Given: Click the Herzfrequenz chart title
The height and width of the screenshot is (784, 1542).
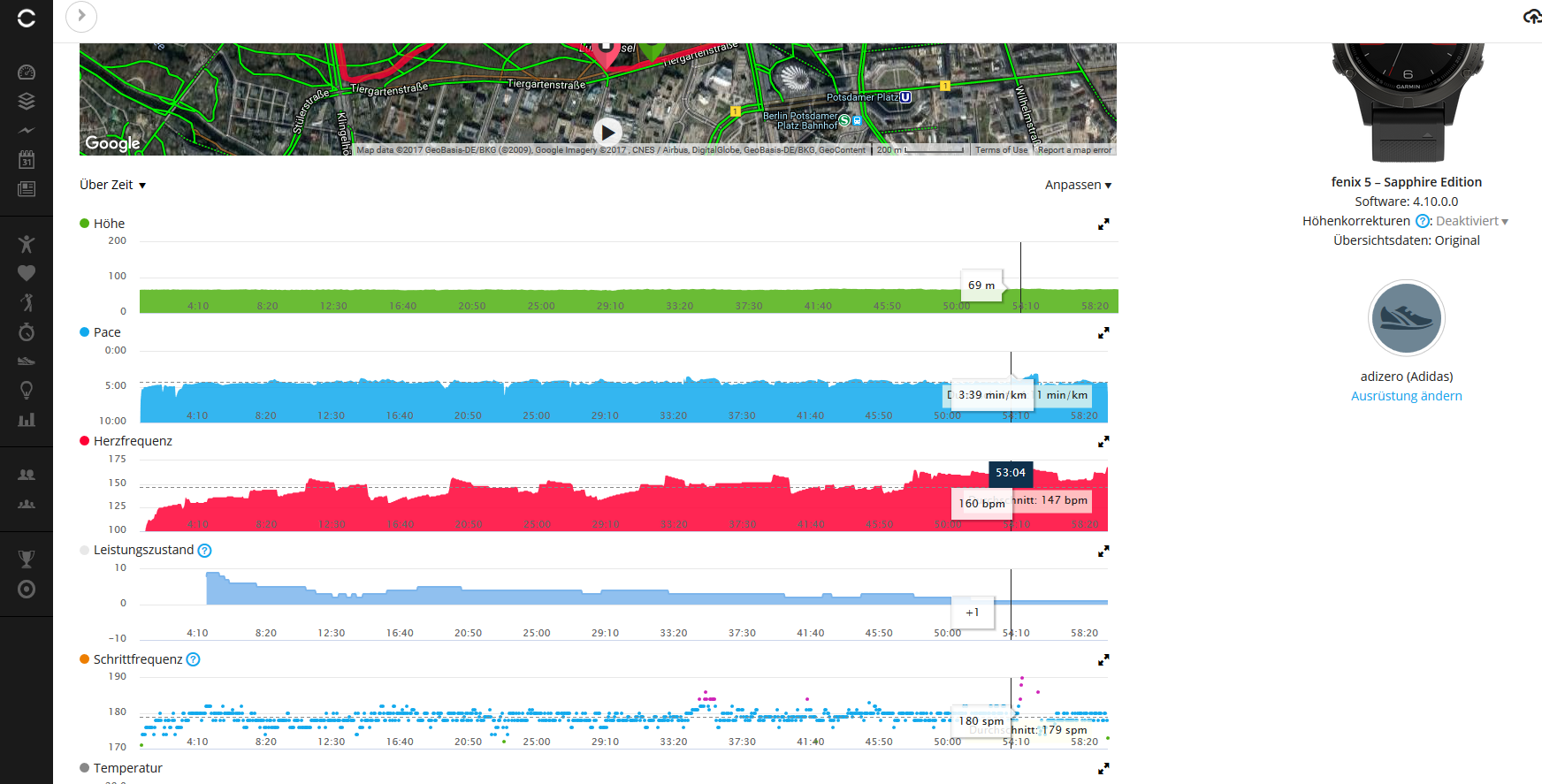Looking at the screenshot, I should (x=133, y=441).
